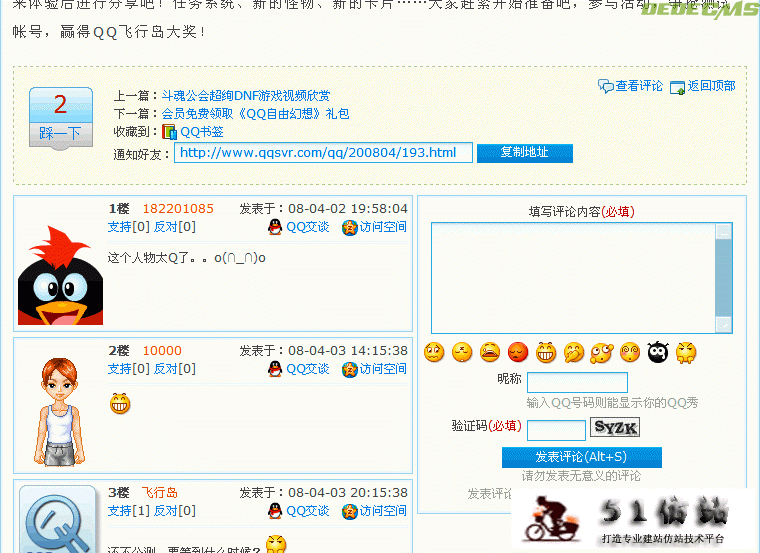Insert the tenth fists-up angry emoticon
The height and width of the screenshot is (553, 760).
click(x=686, y=352)
